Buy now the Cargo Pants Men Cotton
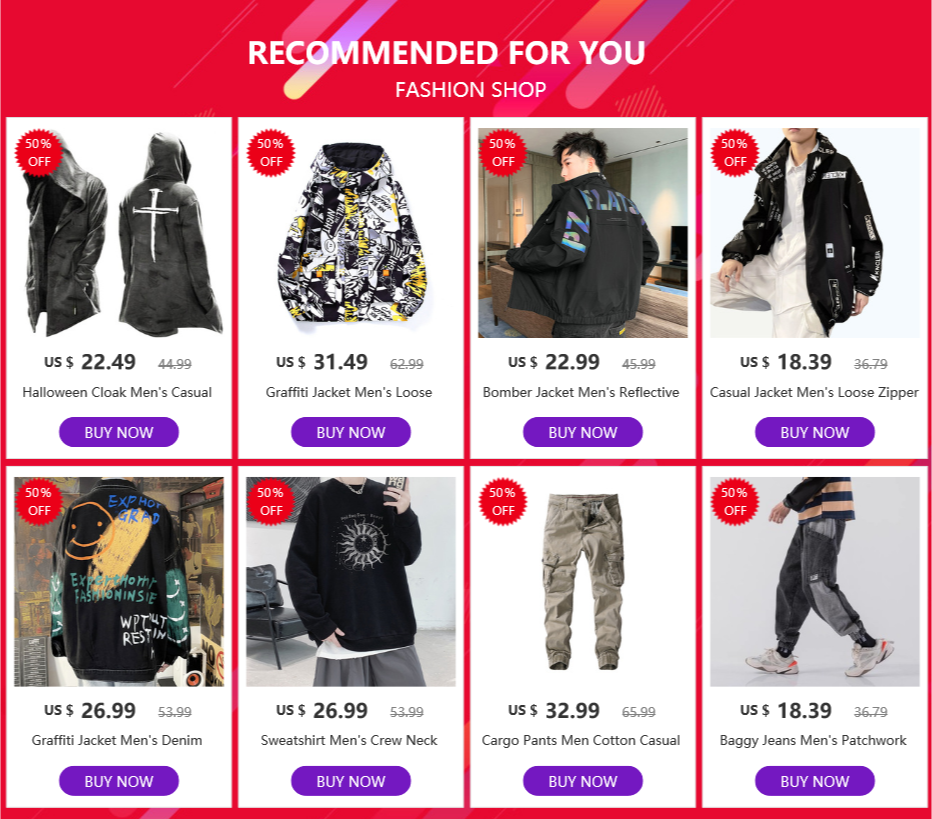 [582, 781]
